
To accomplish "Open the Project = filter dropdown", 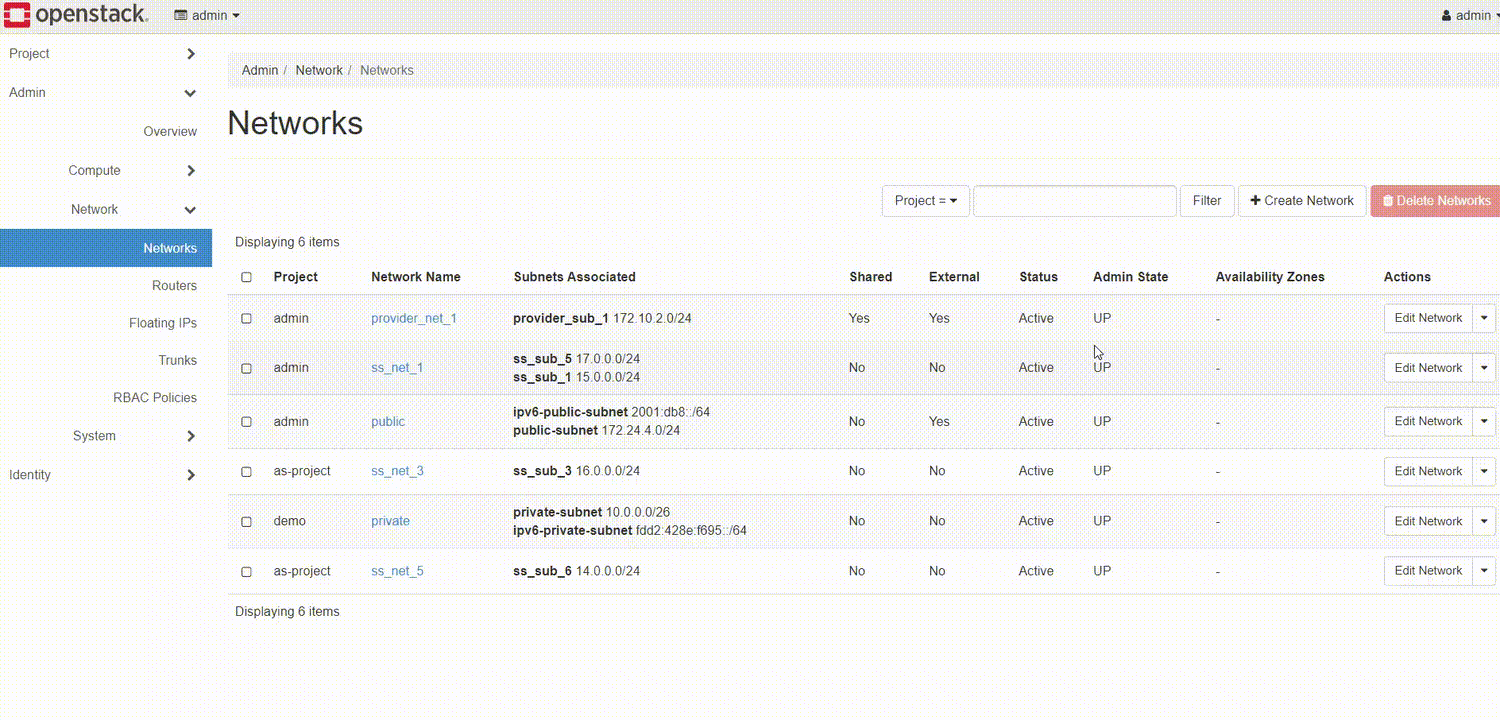I will click(x=925, y=201).
